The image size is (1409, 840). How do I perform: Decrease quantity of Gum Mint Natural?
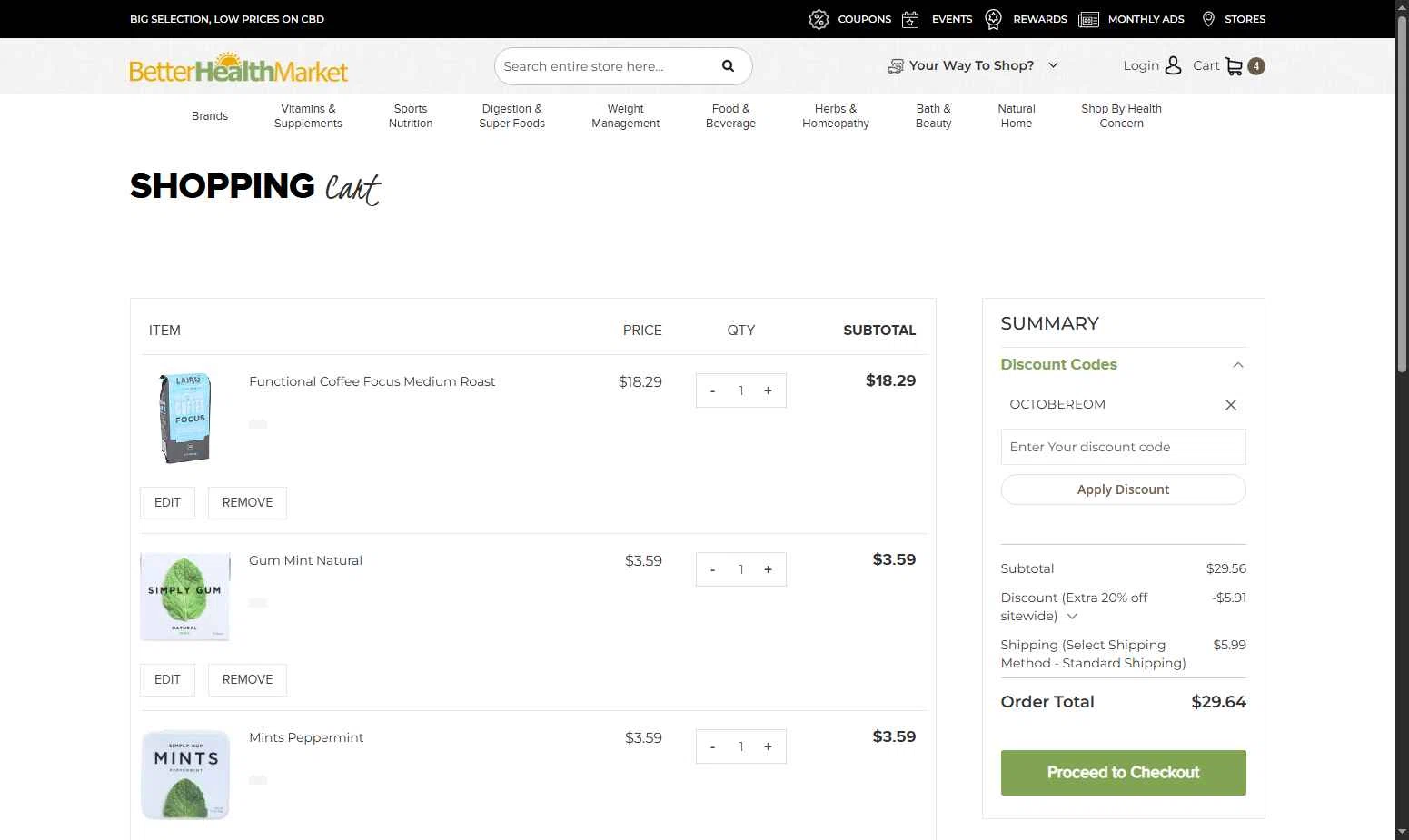(713, 569)
